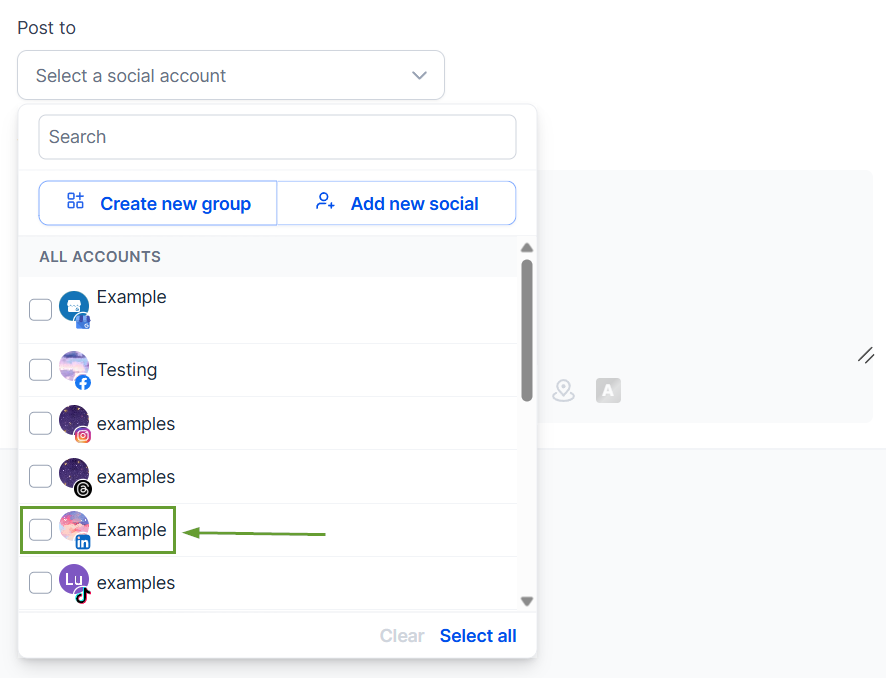Check the Testing Facebook account checkbox

tap(41, 370)
